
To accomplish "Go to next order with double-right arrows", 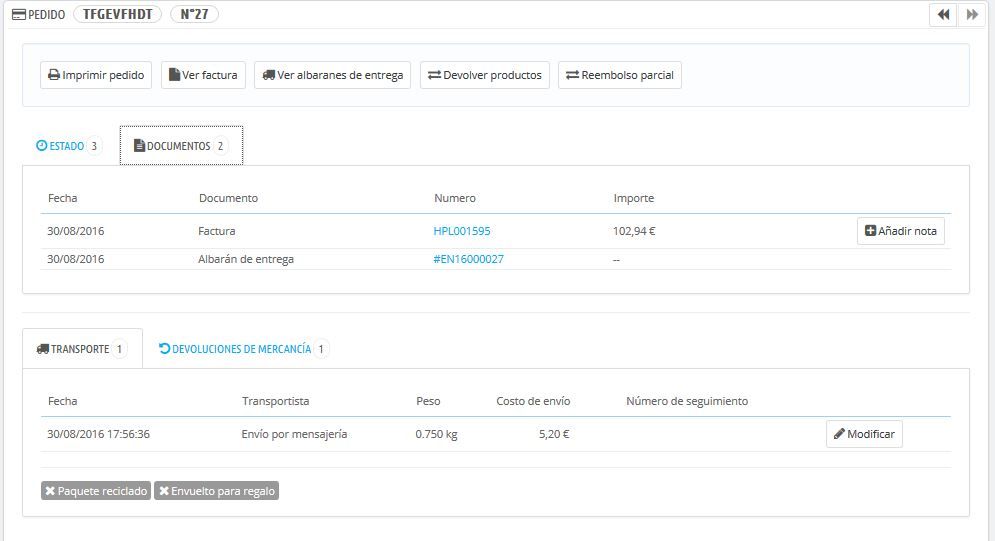I will pyautogui.click(x=972, y=14).
